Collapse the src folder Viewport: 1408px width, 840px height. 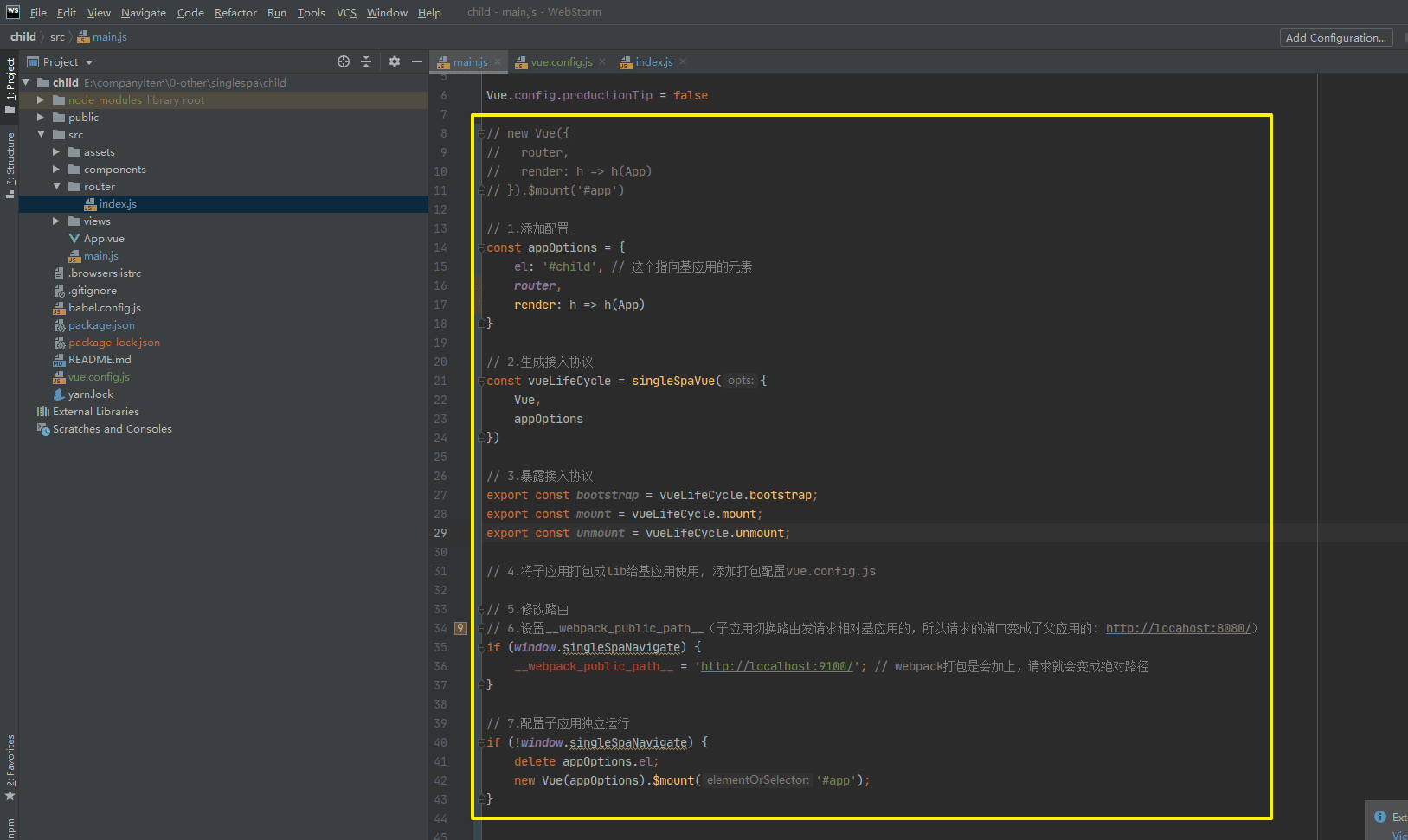point(41,135)
